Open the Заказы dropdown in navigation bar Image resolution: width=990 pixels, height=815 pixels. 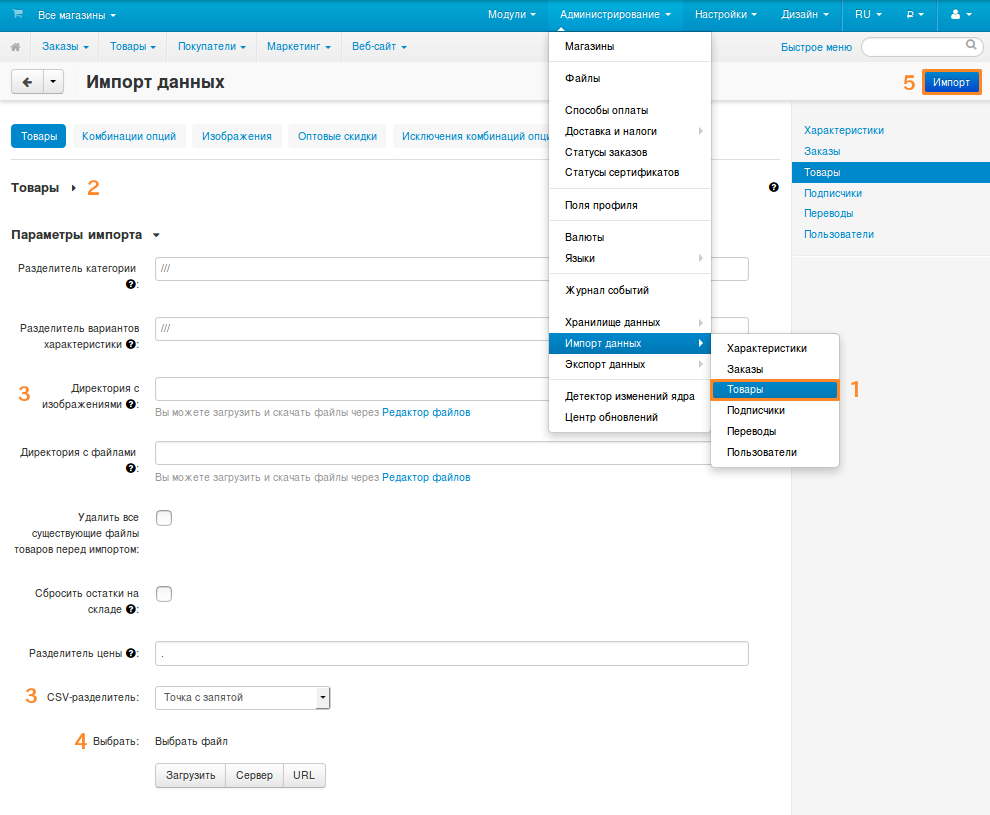pyautogui.click(x=65, y=47)
